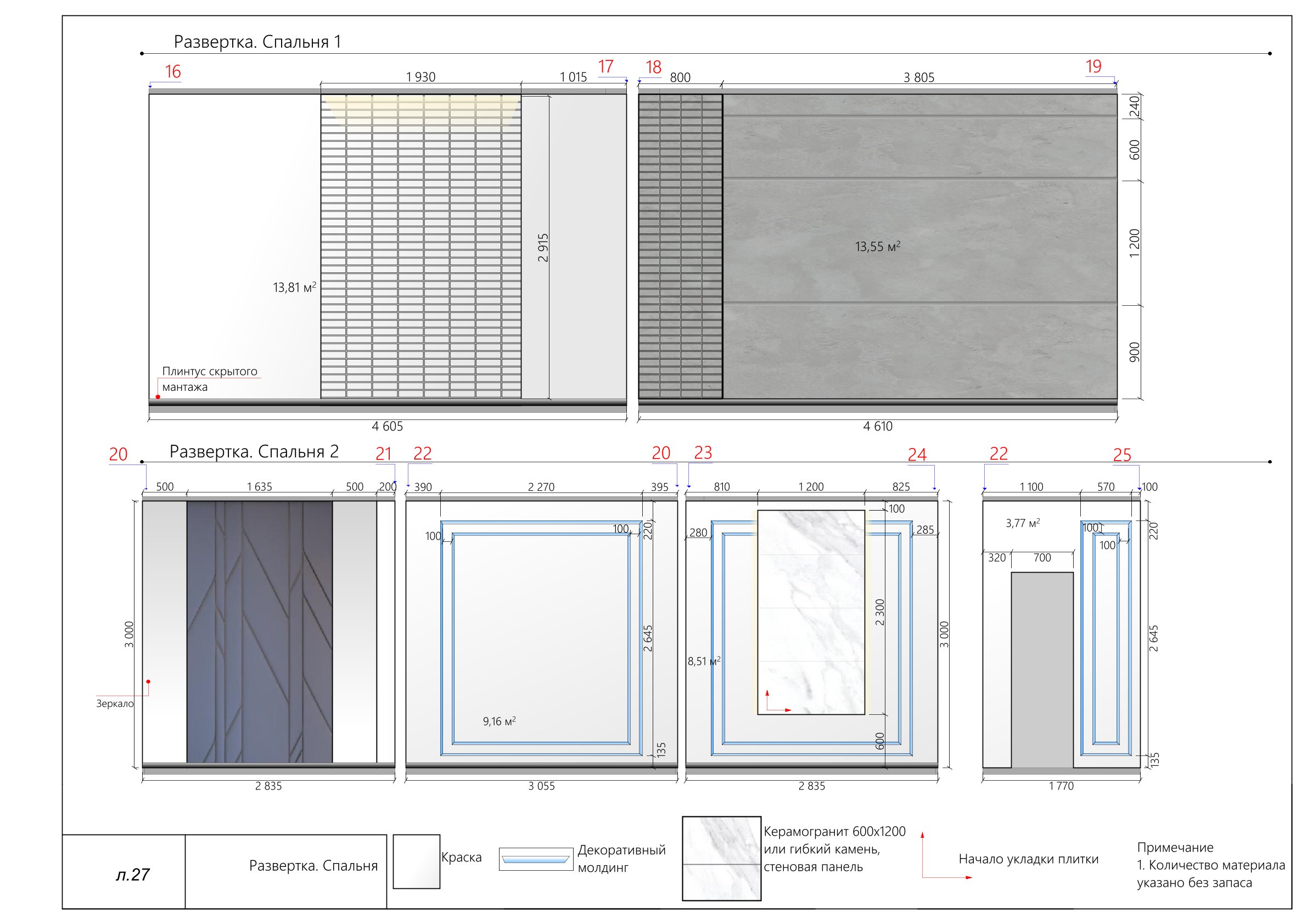The width and height of the screenshot is (1307, 924).
Task: Select the Развертка. Спальня 2 heading
Action: pos(254,451)
